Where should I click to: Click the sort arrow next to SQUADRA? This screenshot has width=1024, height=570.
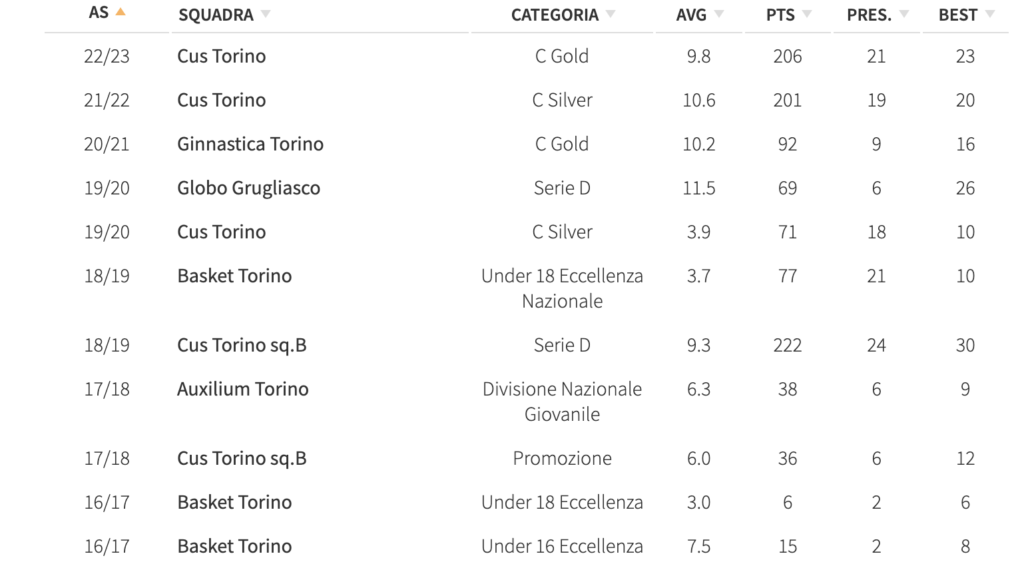(x=265, y=14)
